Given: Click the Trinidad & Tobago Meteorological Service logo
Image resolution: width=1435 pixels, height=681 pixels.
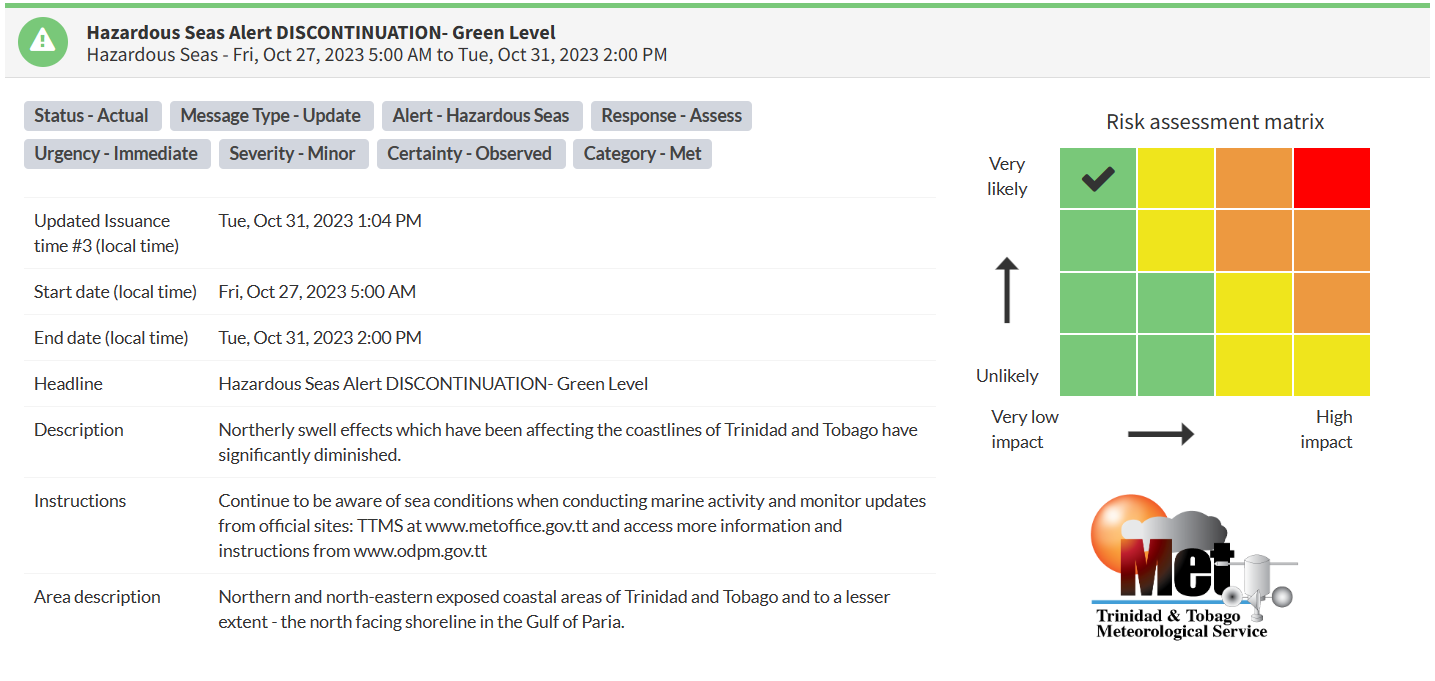Looking at the screenshot, I should pyautogui.click(x=1193, y=567).
